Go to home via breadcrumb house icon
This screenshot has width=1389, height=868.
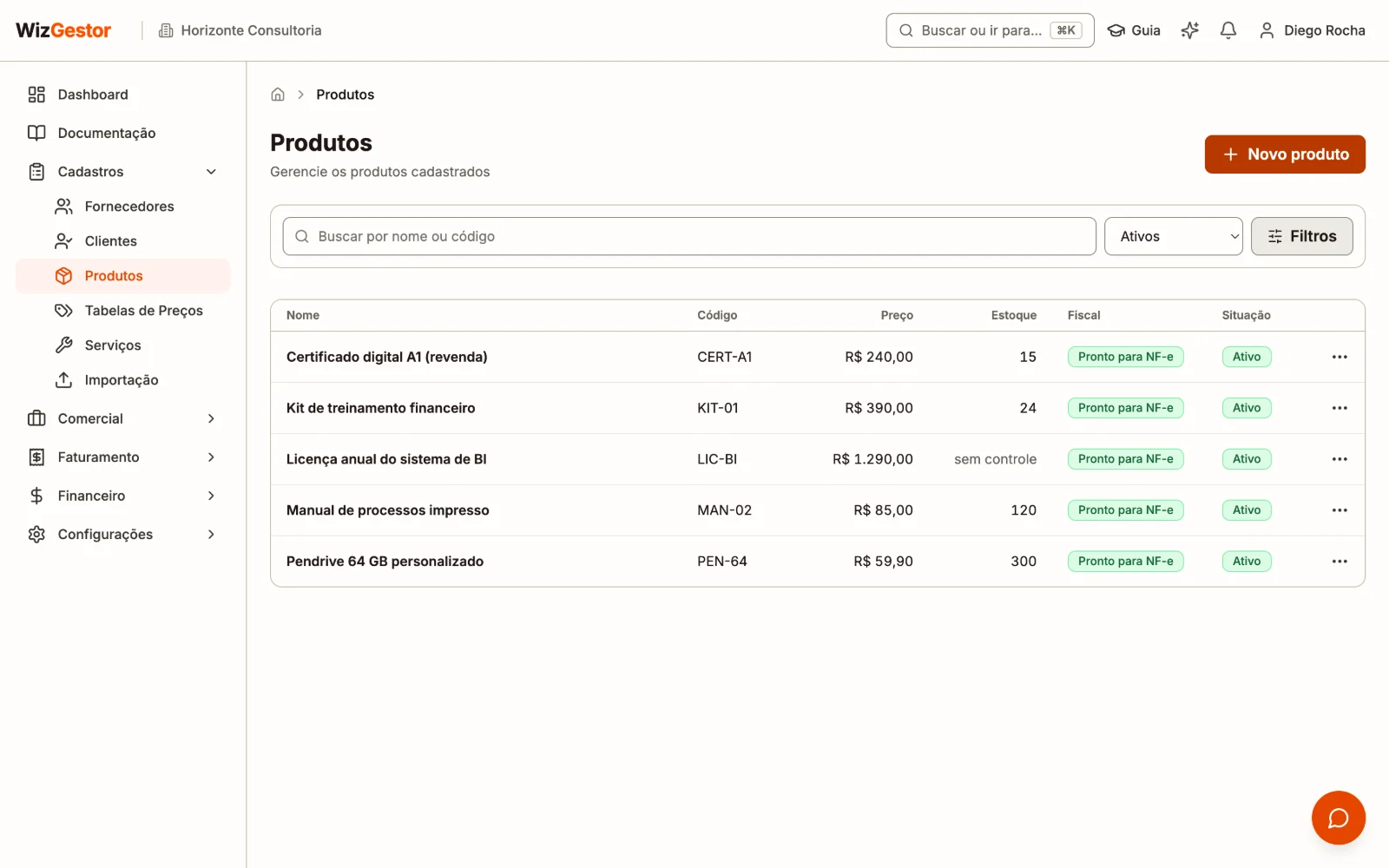278,95
